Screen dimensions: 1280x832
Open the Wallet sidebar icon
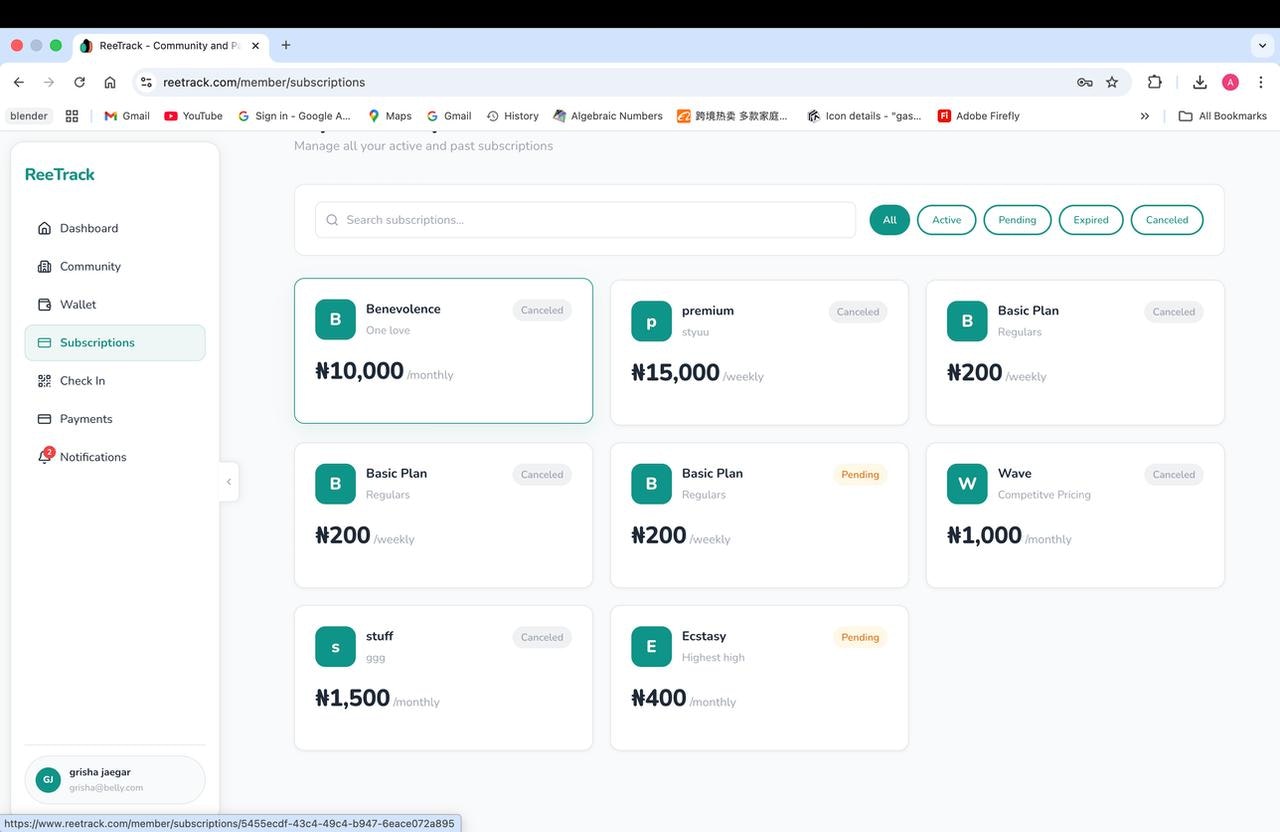tap(44, 304)
